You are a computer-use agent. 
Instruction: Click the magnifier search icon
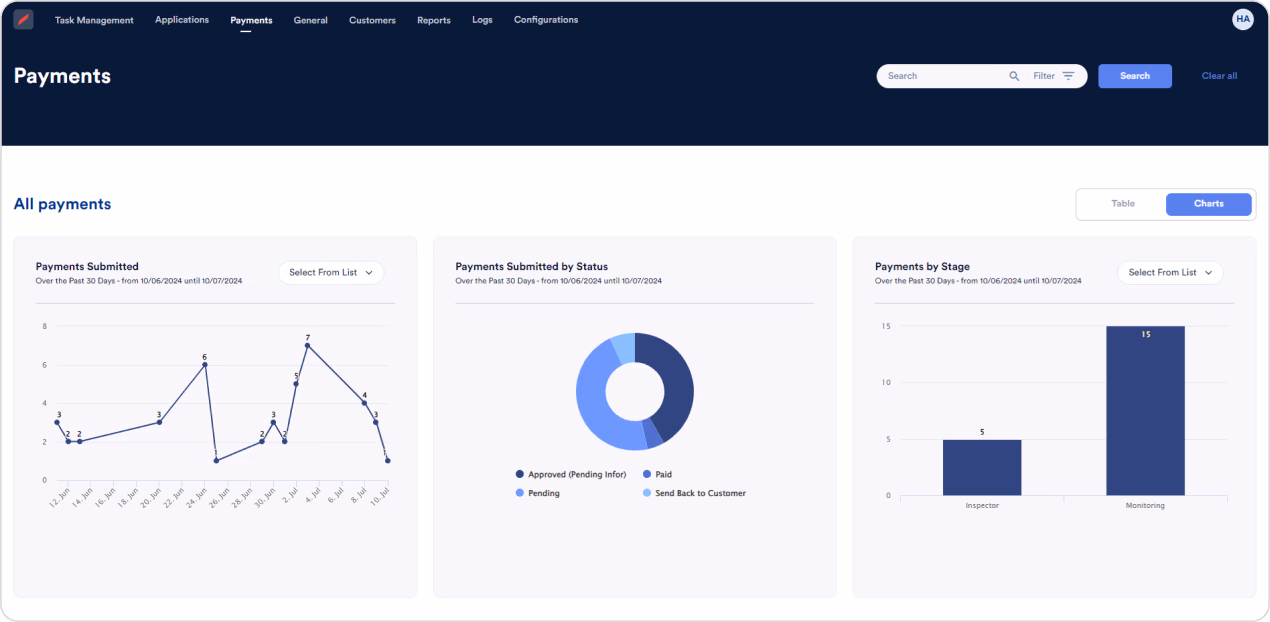click(x=1014, y=76)
